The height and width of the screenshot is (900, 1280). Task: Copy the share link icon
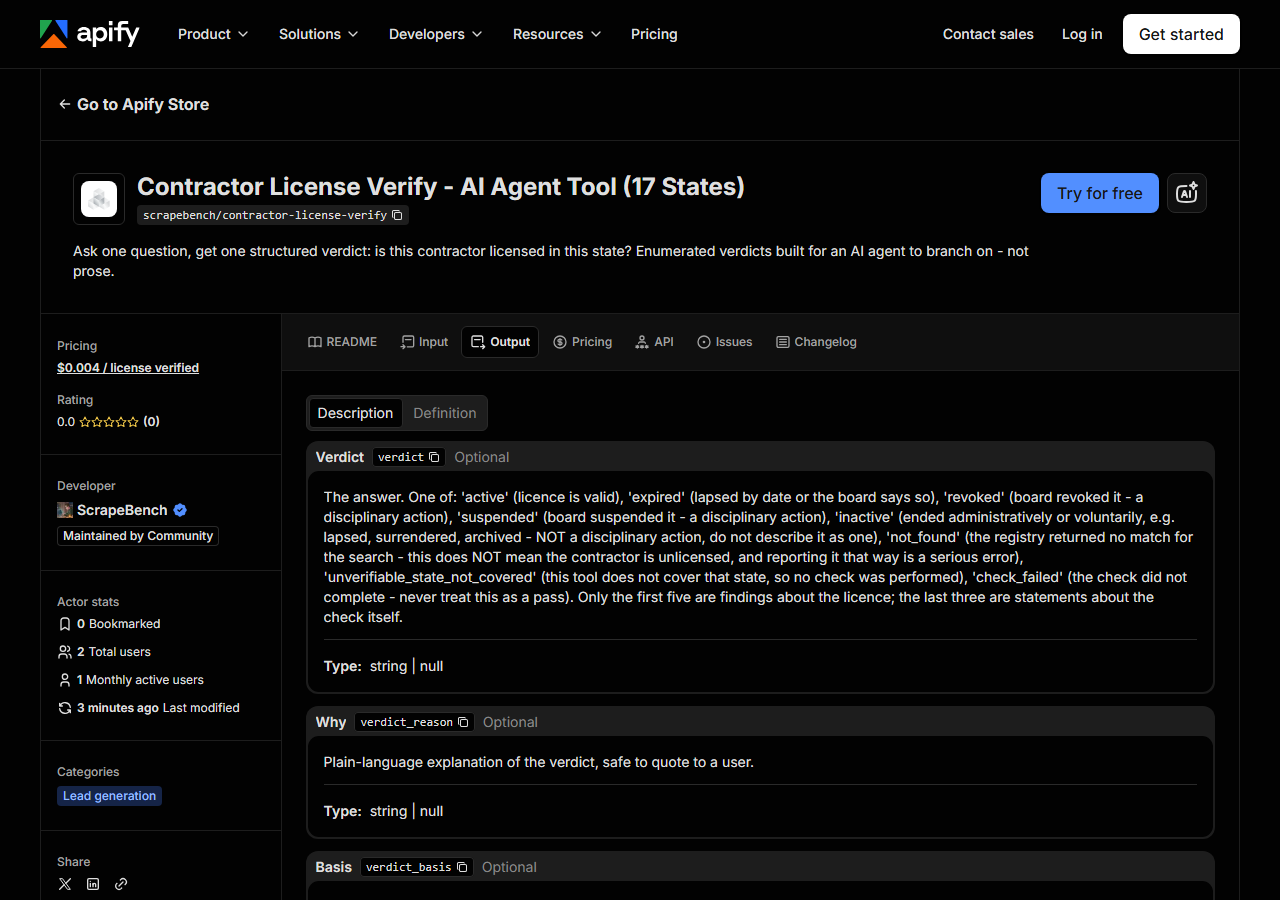[121, 884]
